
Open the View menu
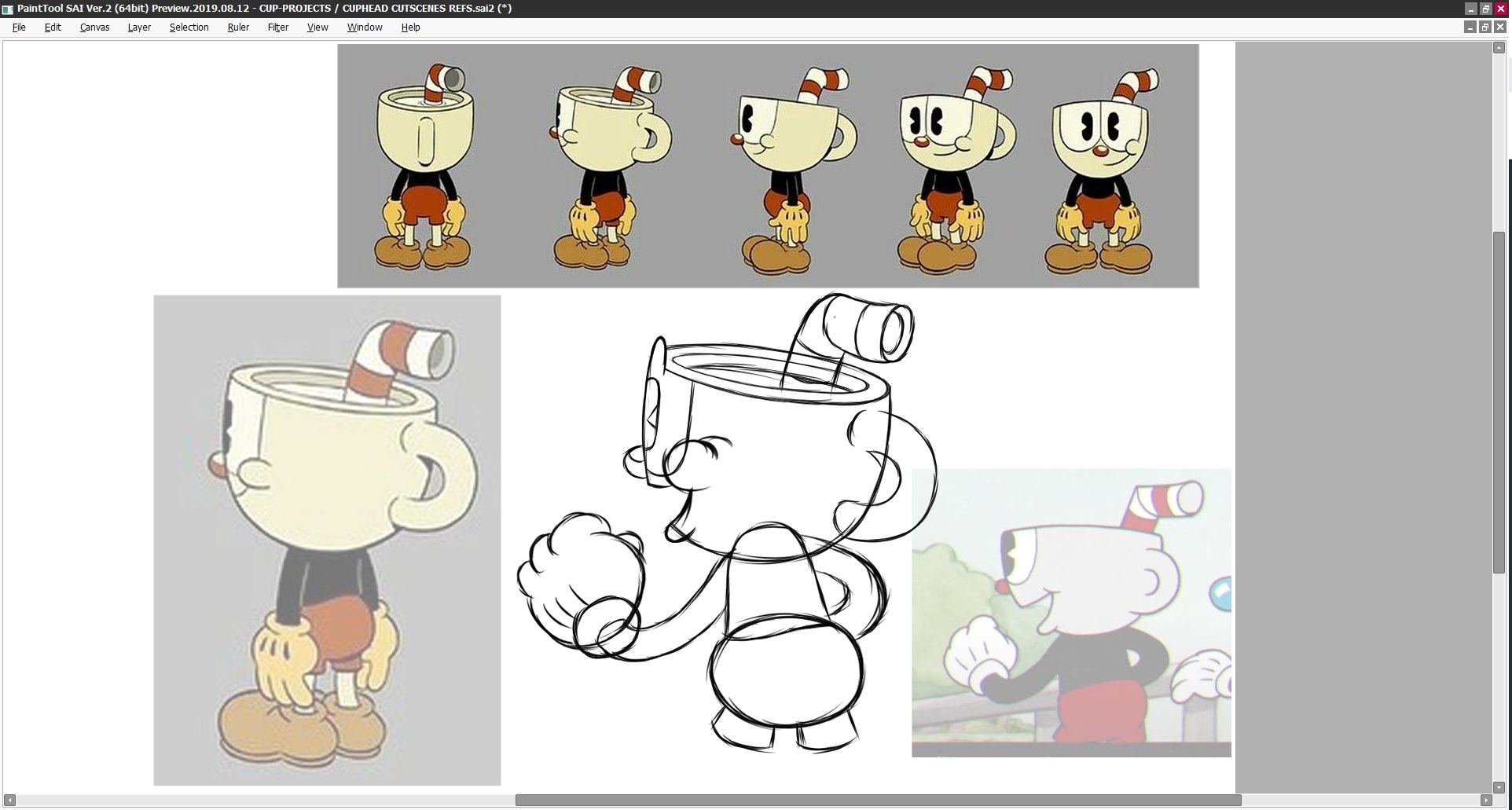tap(317, 27)
